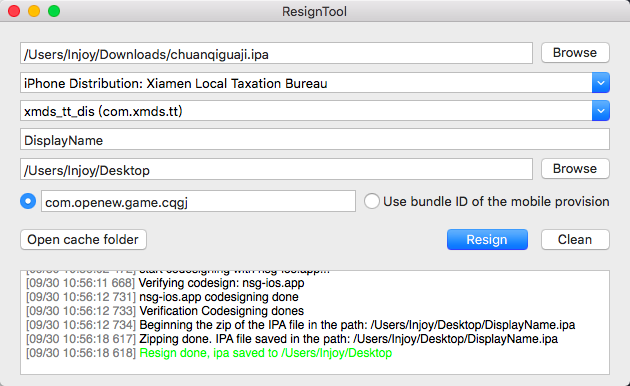Expand the xmds_tt_dis provisioning profile dropdown
The width and height of the screenshot is (630, 386).
click(601, 111)
